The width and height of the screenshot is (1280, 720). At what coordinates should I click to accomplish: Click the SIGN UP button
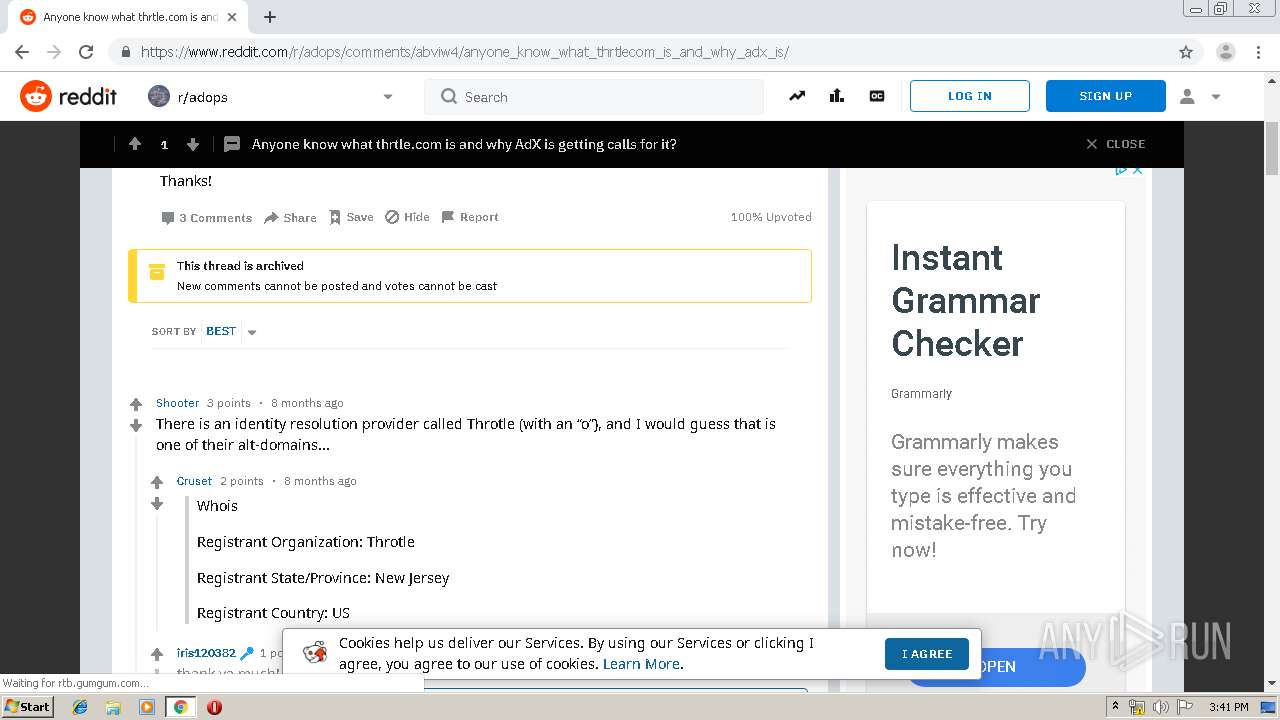[x=1106, y=96]
